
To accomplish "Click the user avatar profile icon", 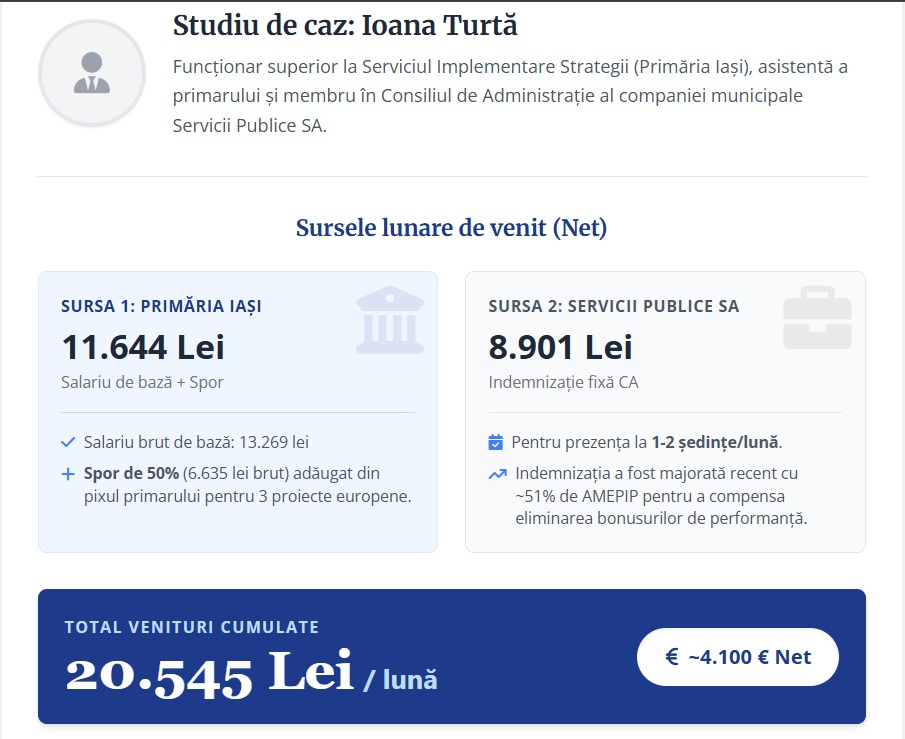I will click(92, 73).
